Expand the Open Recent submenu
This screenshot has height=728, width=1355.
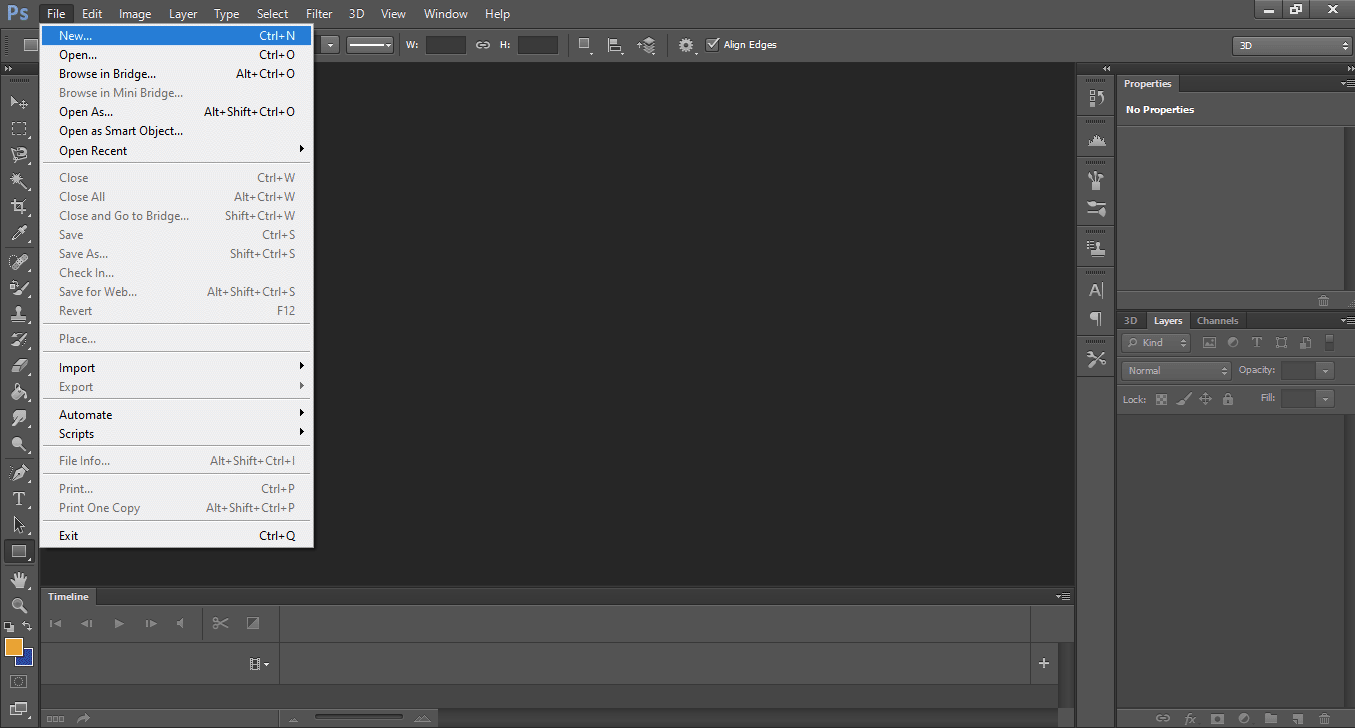click(x=177, y=151)
